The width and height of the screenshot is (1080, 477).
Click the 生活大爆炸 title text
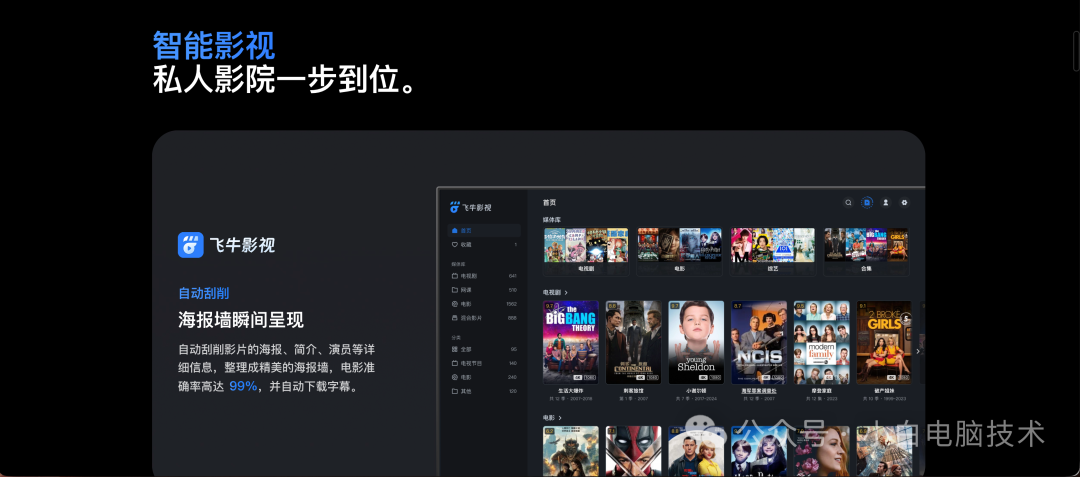click(570, 391)
